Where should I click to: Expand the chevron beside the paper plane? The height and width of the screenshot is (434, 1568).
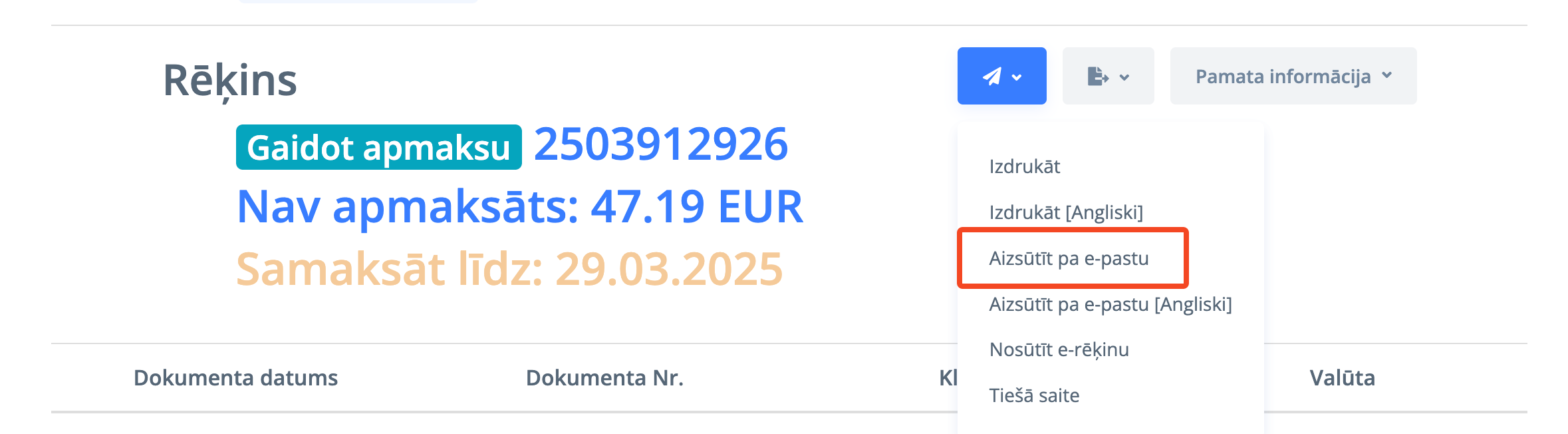(1017, 77)
